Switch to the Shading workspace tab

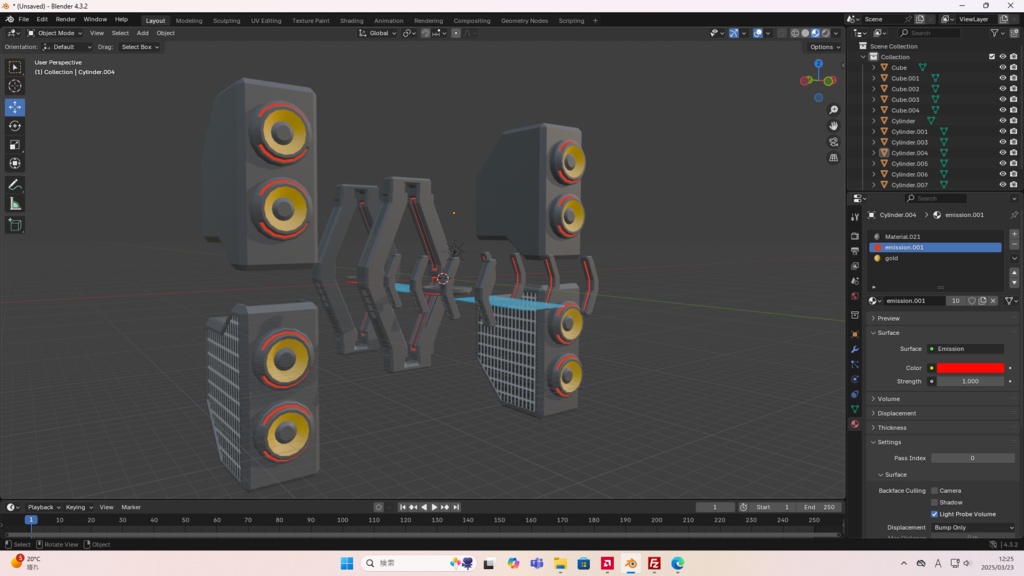pyautogui.click(x=351, y=21)
